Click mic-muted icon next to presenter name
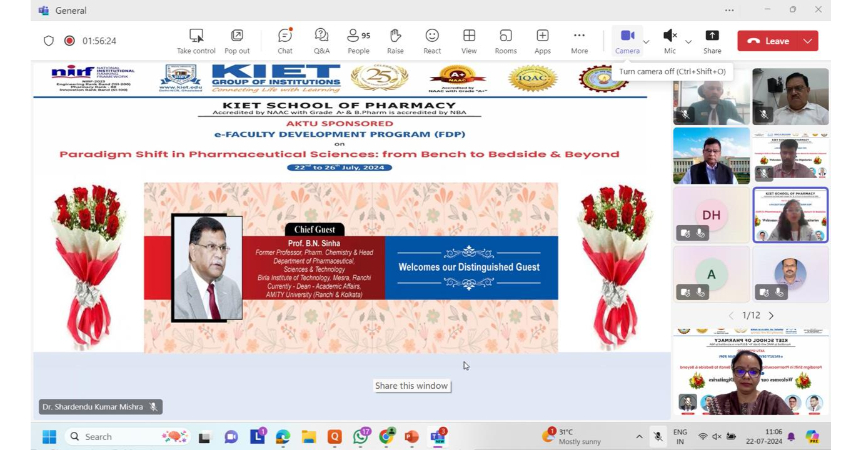The width and height of the screenshot is (861, 450). [154, 407]
